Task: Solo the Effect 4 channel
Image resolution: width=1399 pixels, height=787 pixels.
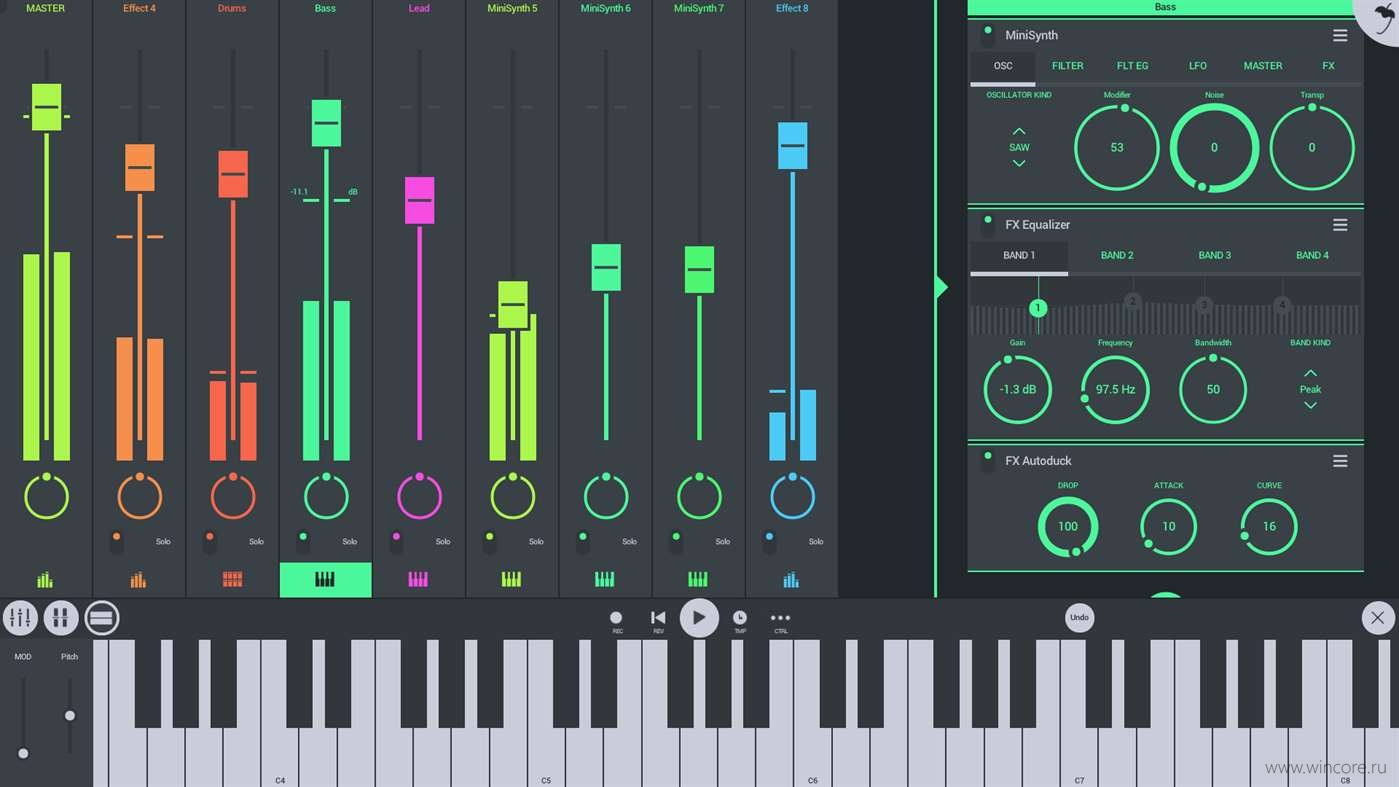Action: [x=163, y=542]
